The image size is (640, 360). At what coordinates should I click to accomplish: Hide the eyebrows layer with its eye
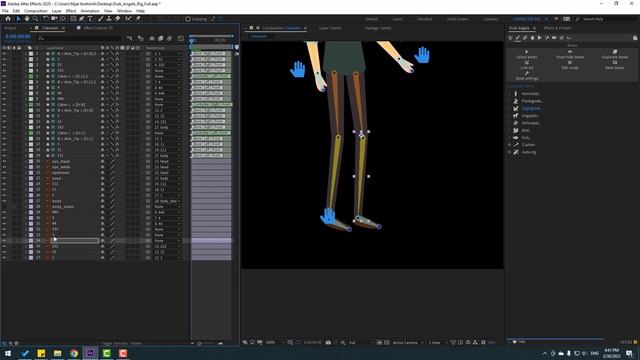4,173
